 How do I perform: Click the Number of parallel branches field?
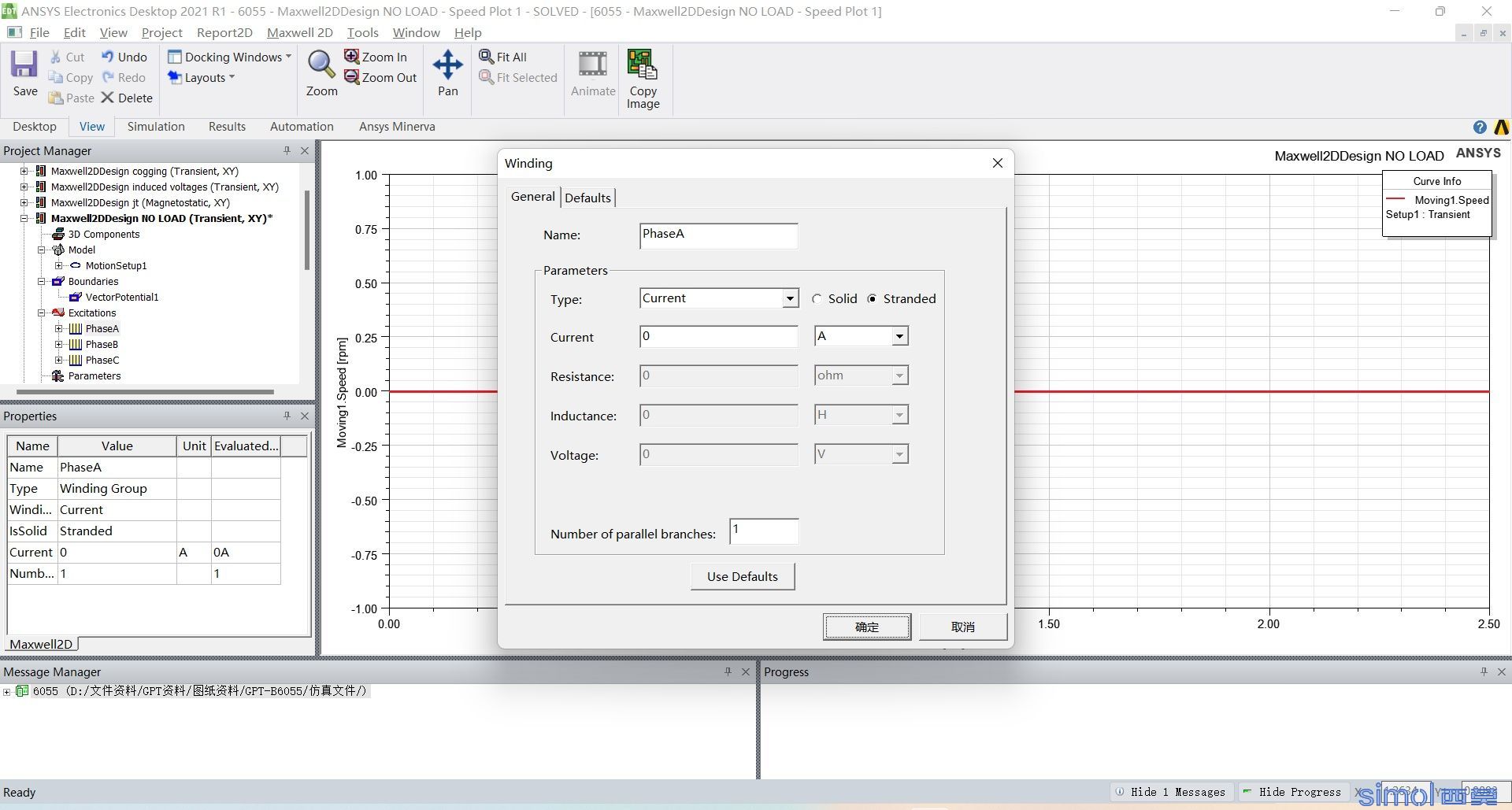(x=764, y=532)
